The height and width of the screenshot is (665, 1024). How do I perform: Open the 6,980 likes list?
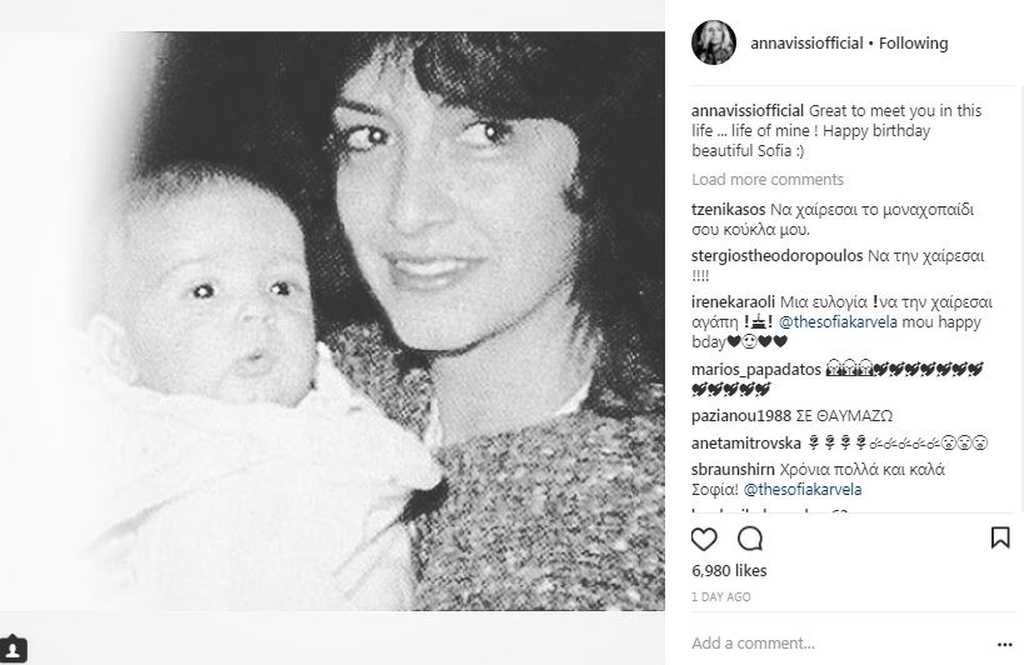click(729, 570)
